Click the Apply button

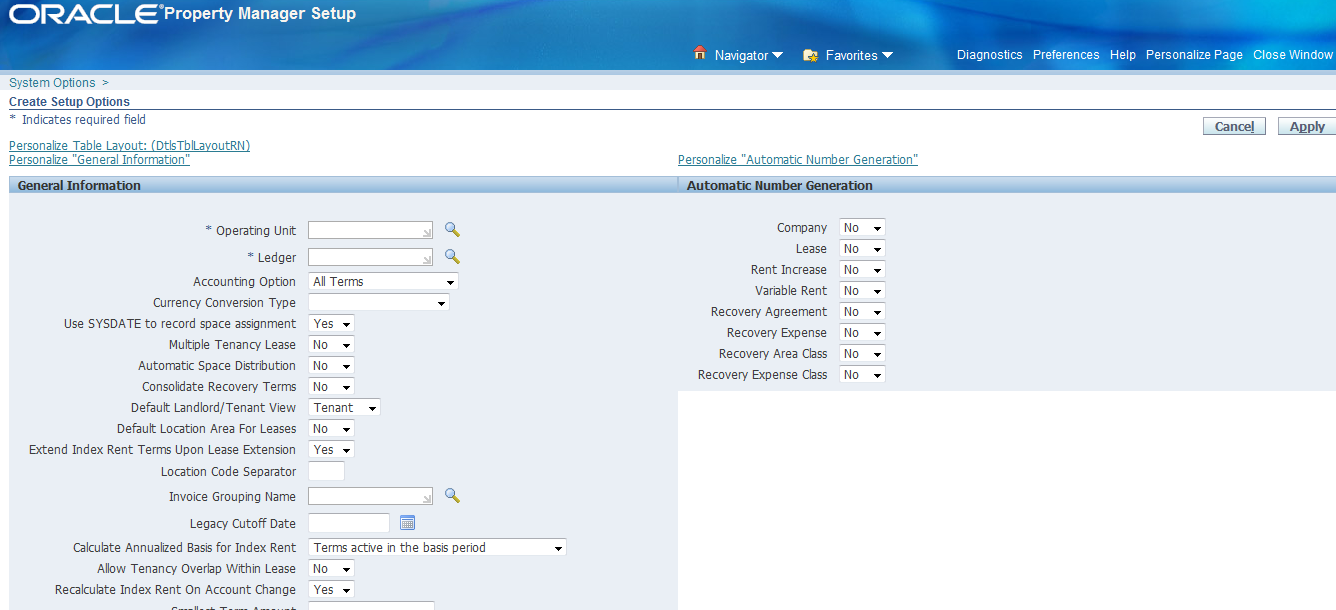(1306, 126)
